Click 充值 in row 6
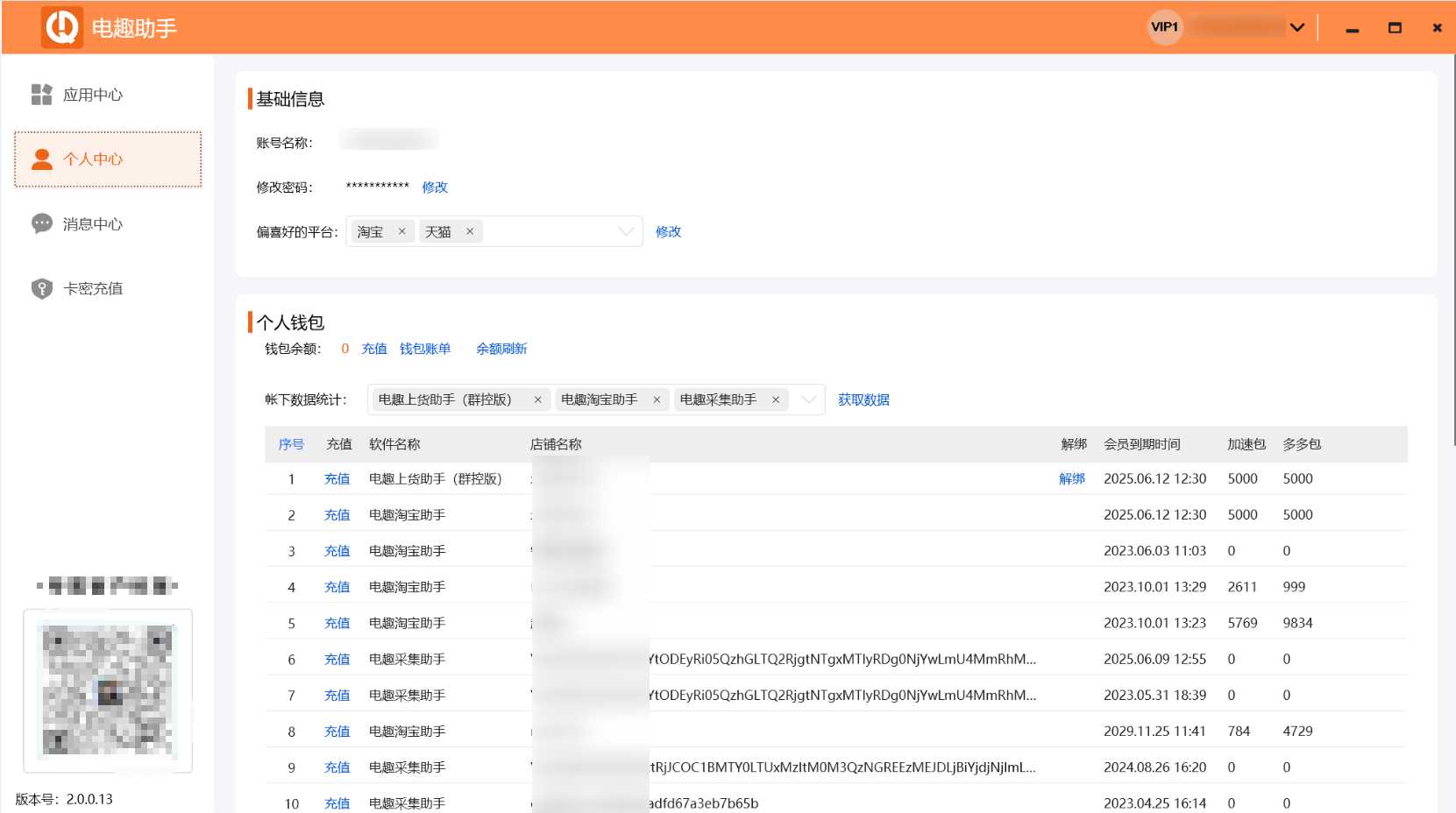Screen dimensions: 1456x813 337,659
